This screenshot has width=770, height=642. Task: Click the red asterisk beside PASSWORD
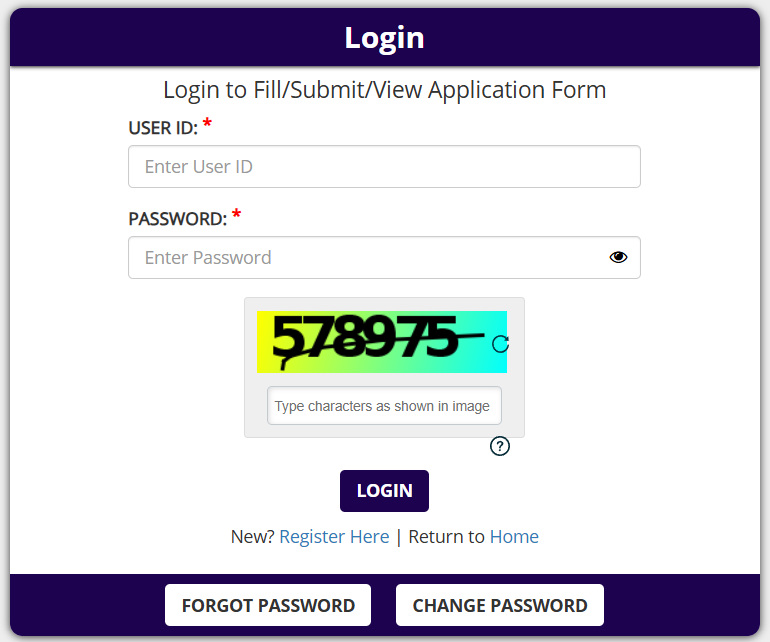pos(237,215)
